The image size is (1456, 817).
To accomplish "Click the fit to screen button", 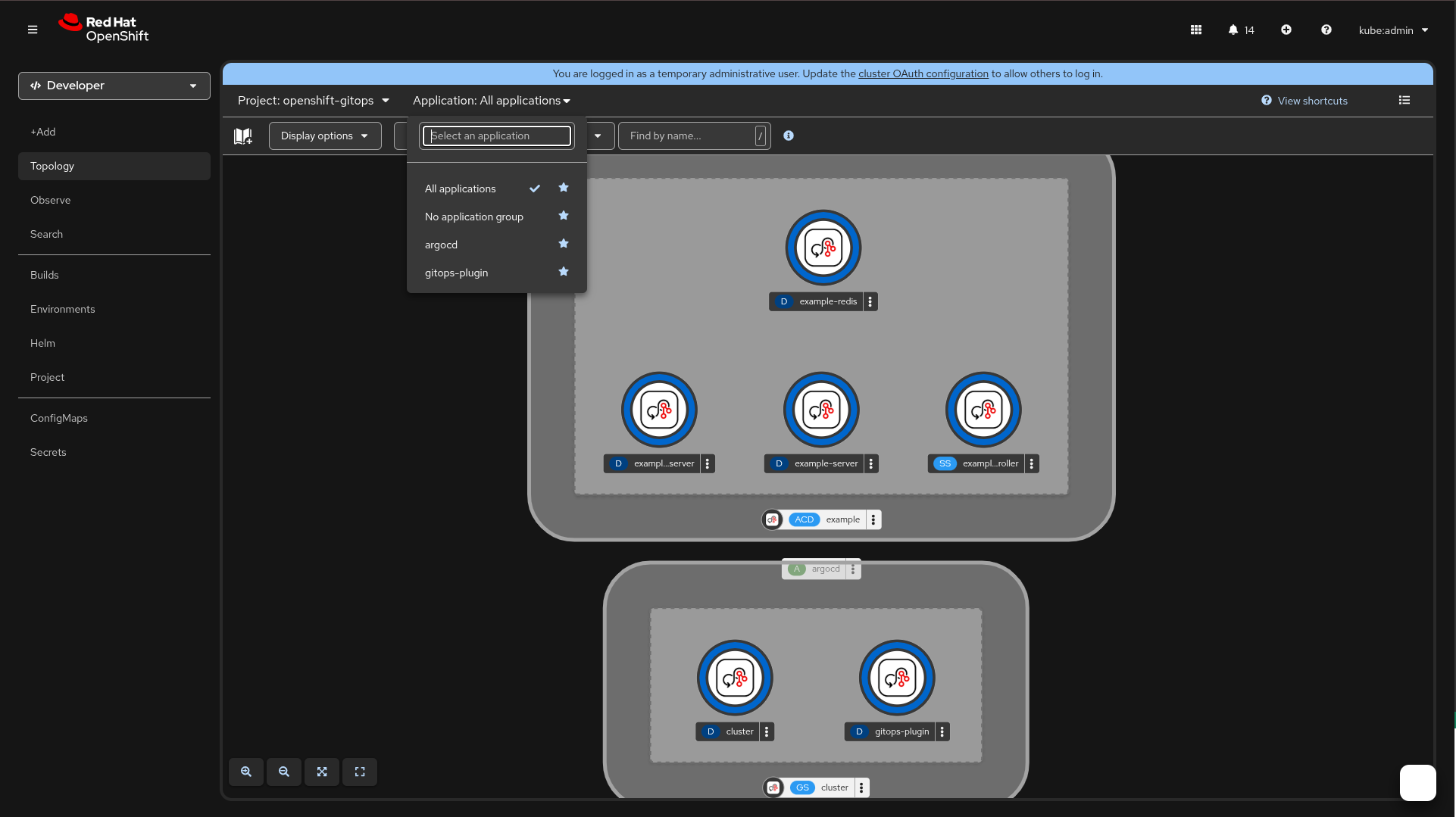I will coord(322,772).
